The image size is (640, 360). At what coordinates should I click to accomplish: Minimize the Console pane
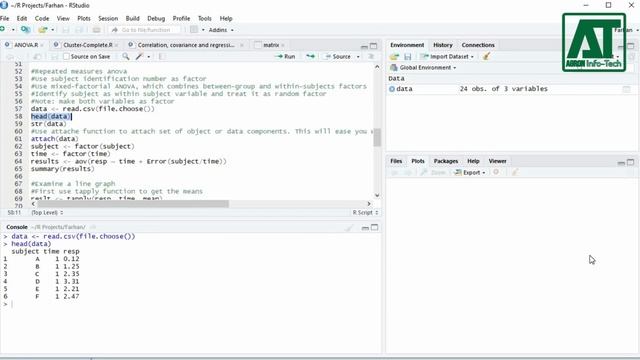(x=365, y=228)
